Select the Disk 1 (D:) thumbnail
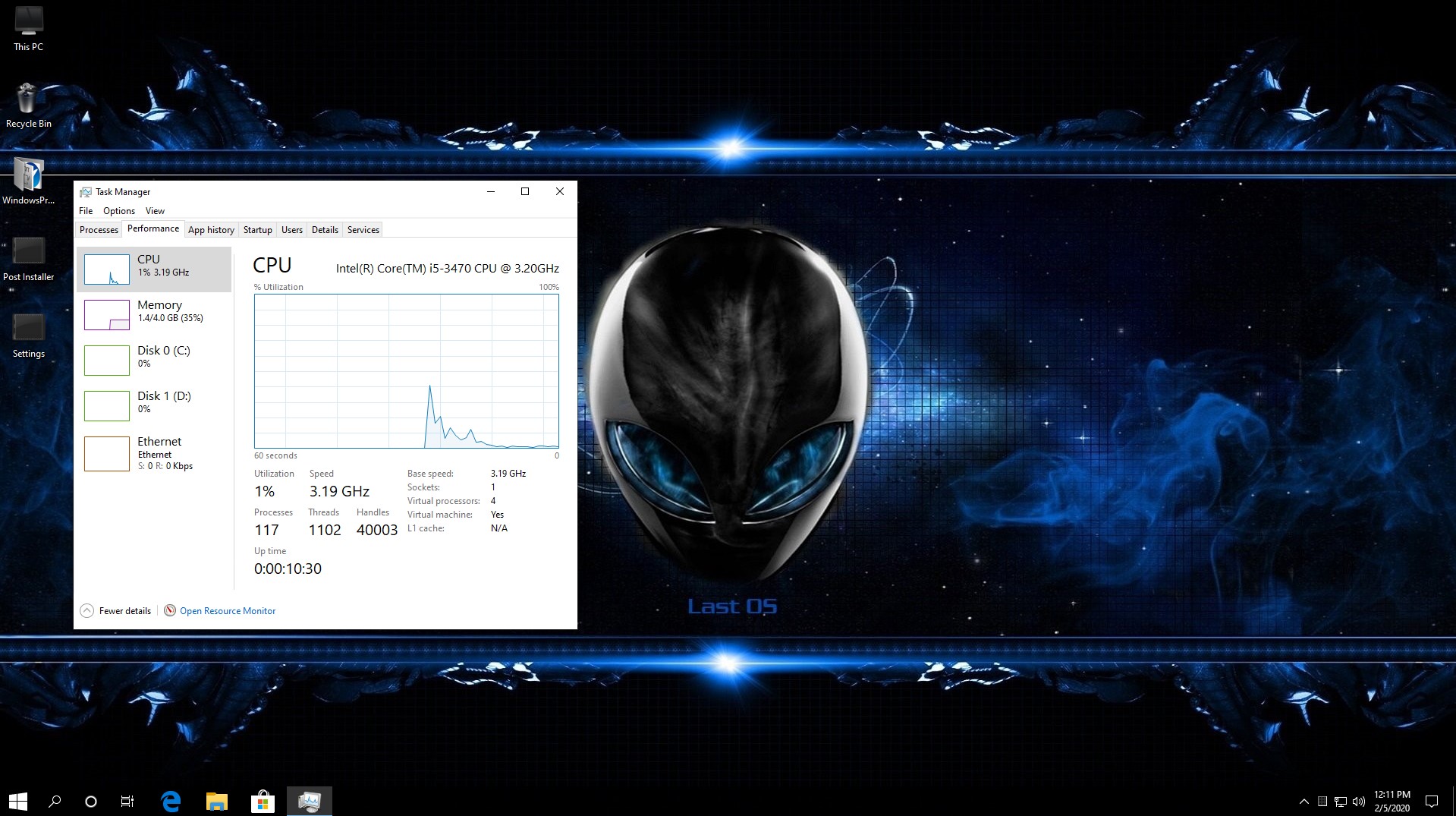 click(x=107, y=406)
